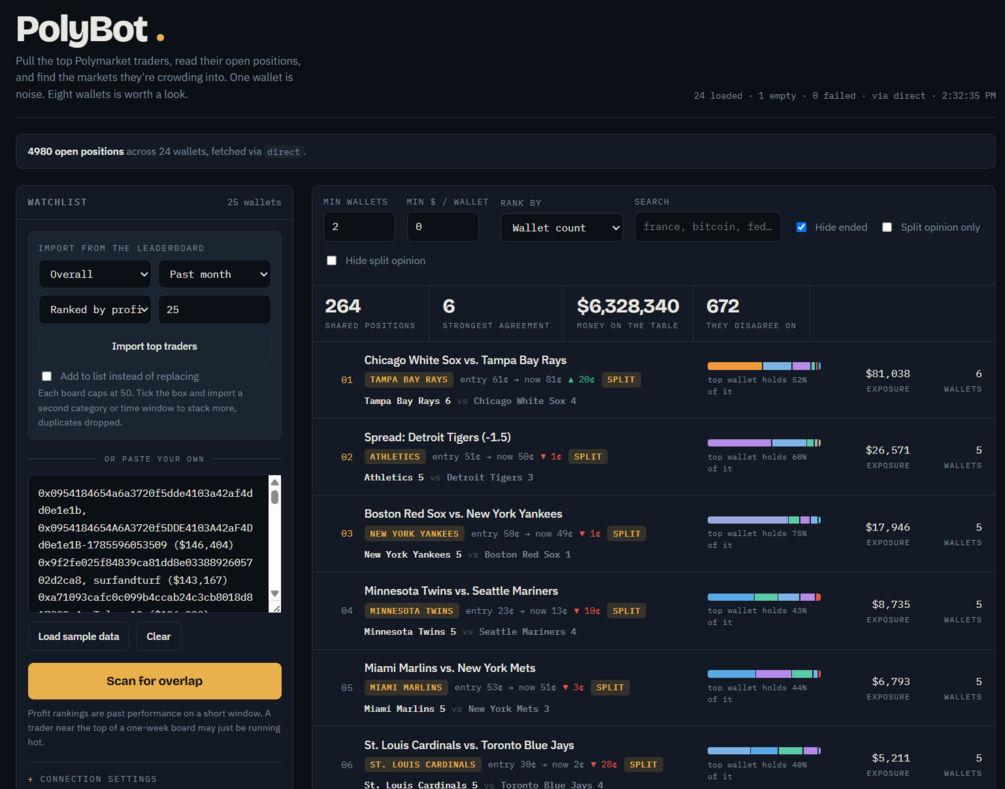Open Spread: Detroit Tigers (-1.5) market

438,437
